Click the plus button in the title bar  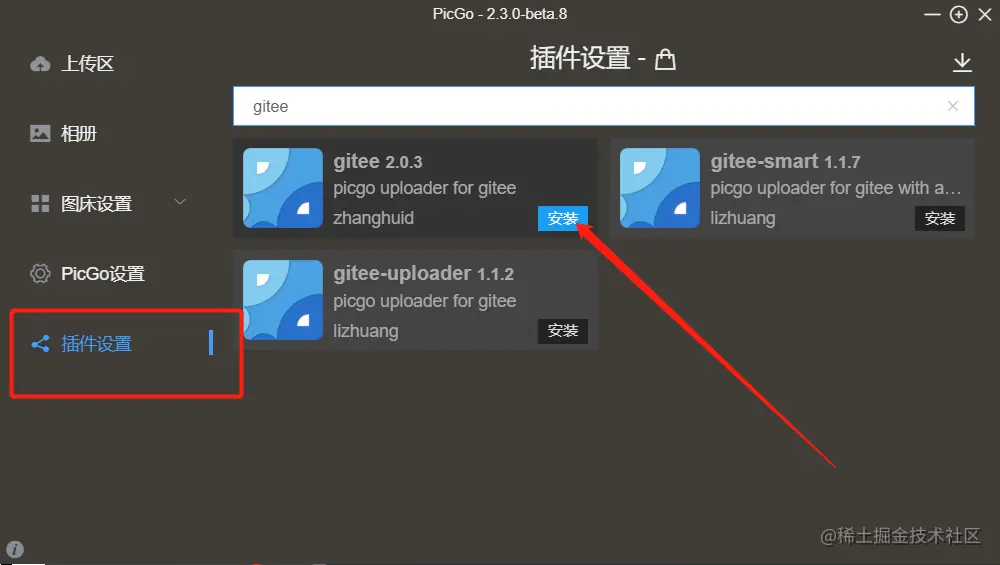coord(959,15)
